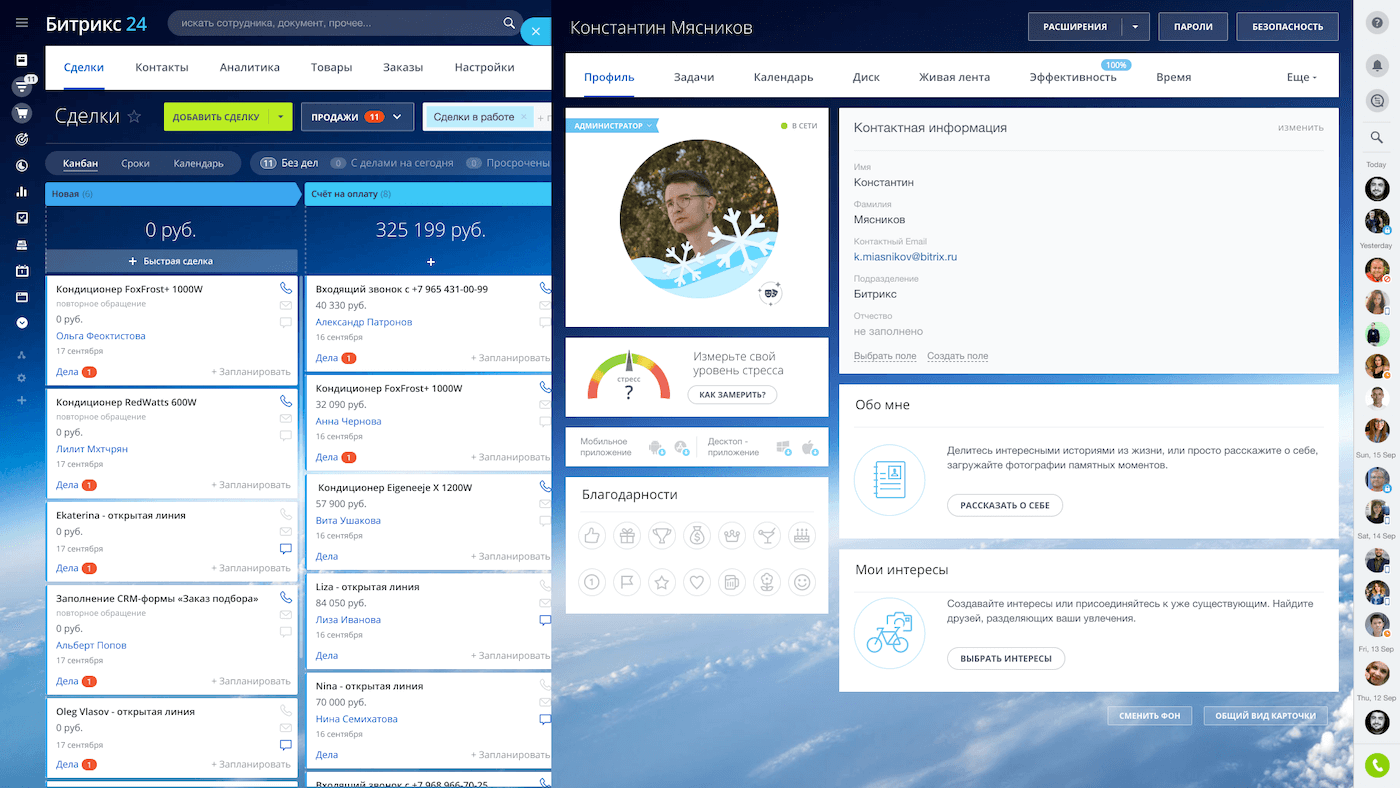Download the macOS desktop app
1400x788 pixels.
[809, 447]
